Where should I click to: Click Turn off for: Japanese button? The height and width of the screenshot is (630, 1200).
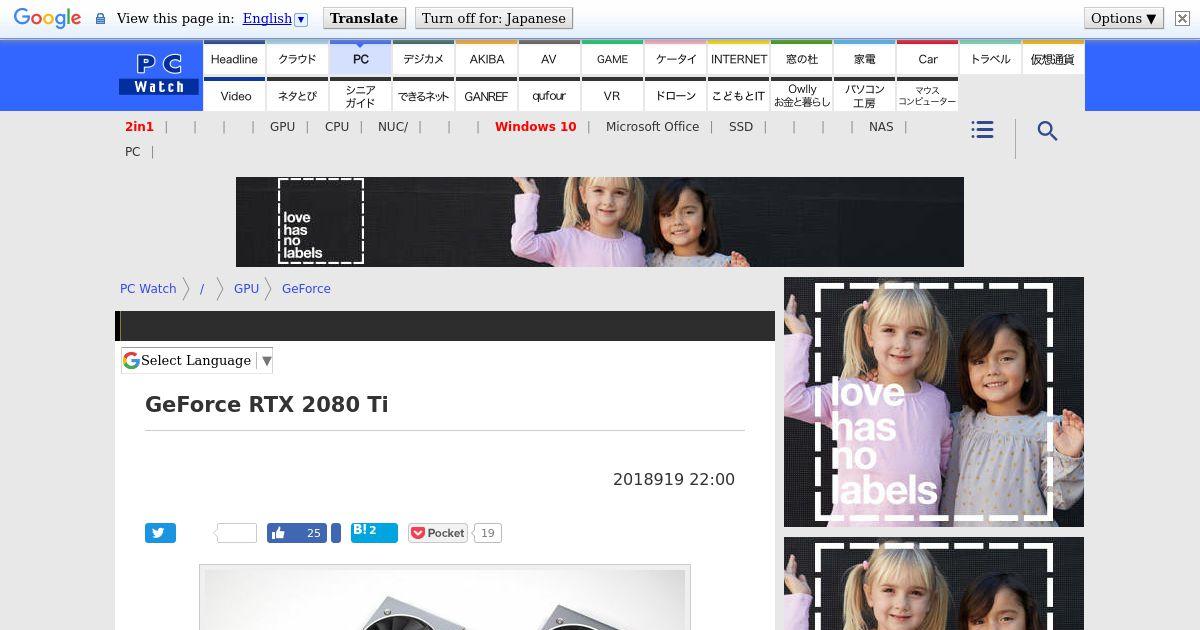click(493, 18)
